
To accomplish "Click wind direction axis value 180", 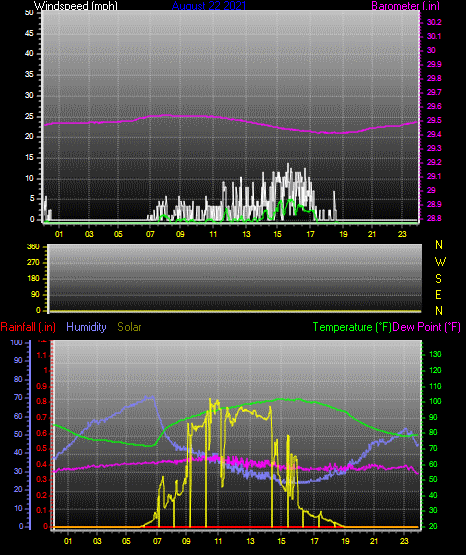I will click(x=33, y=279).
